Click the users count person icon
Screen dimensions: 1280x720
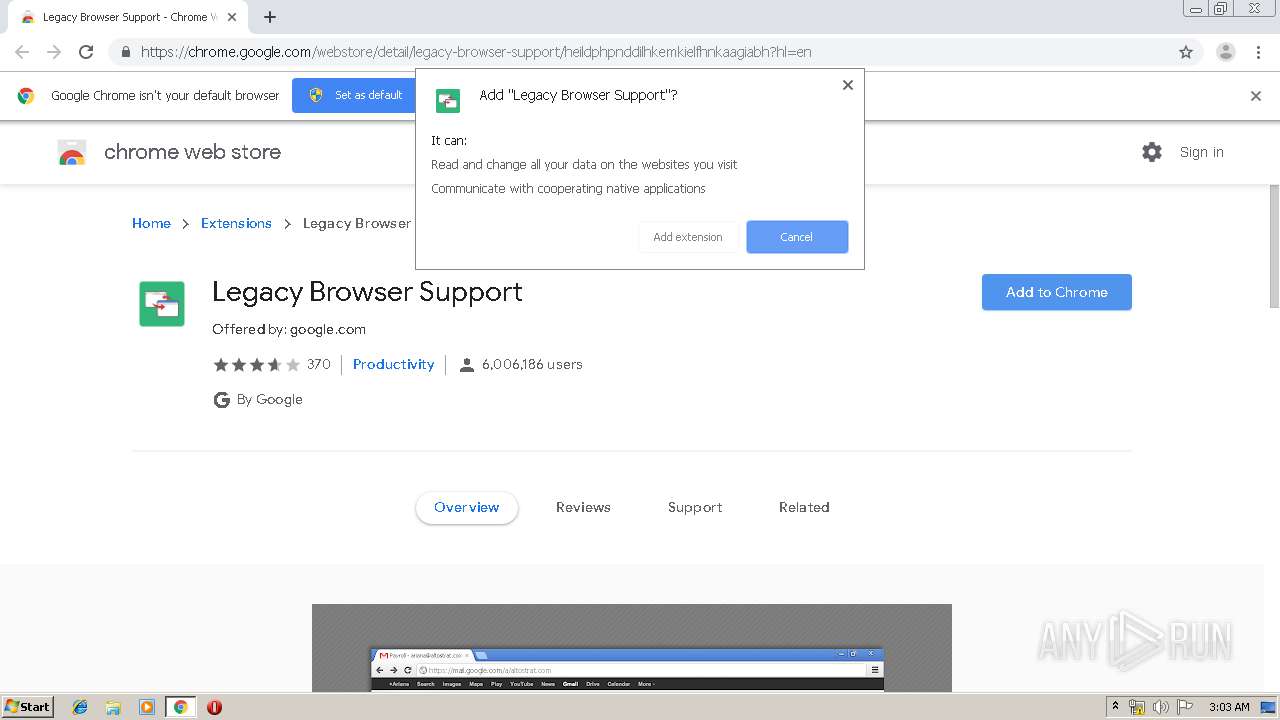pyautogui.click(x=466, y=365)
